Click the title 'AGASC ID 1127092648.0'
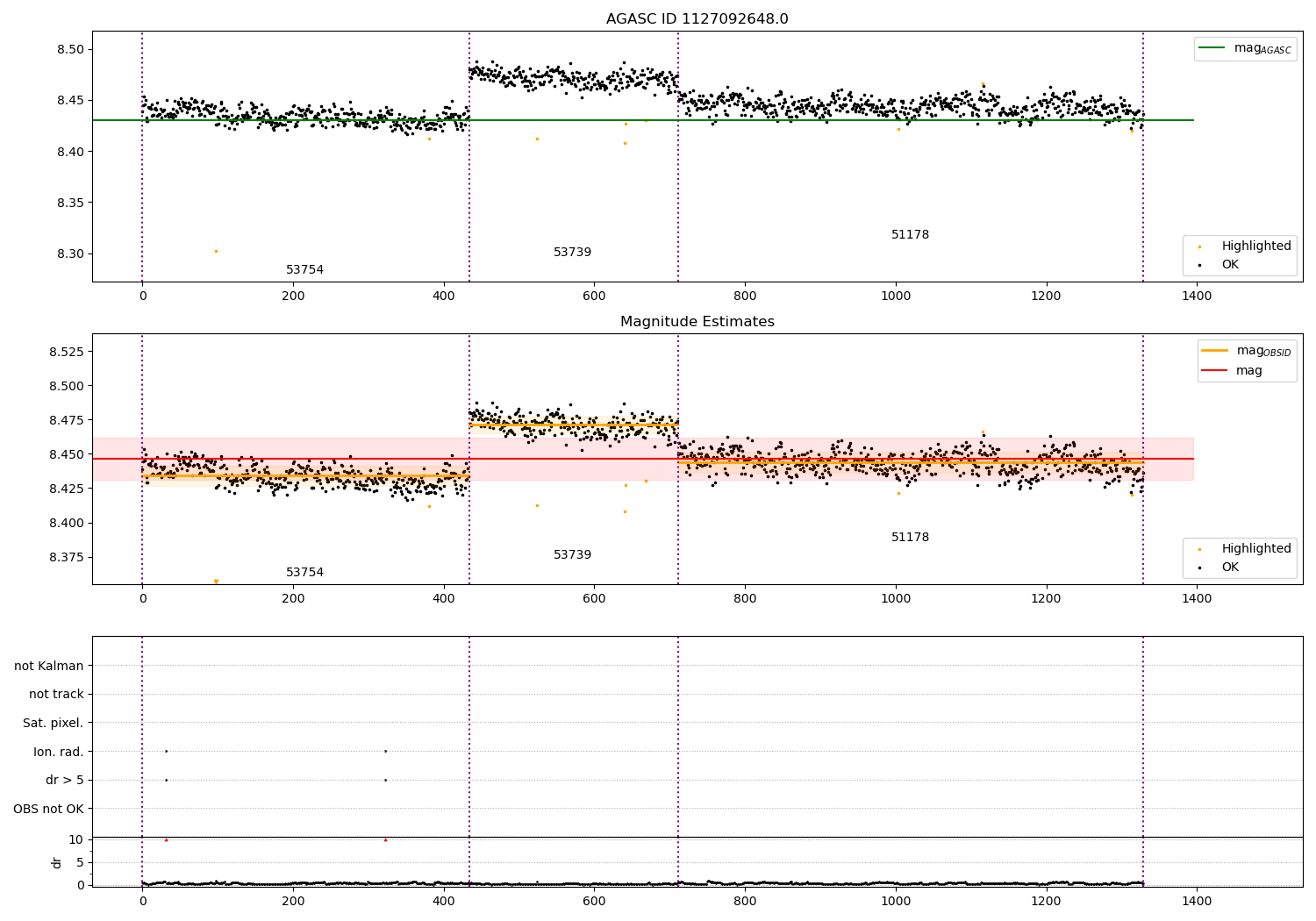 697,19
